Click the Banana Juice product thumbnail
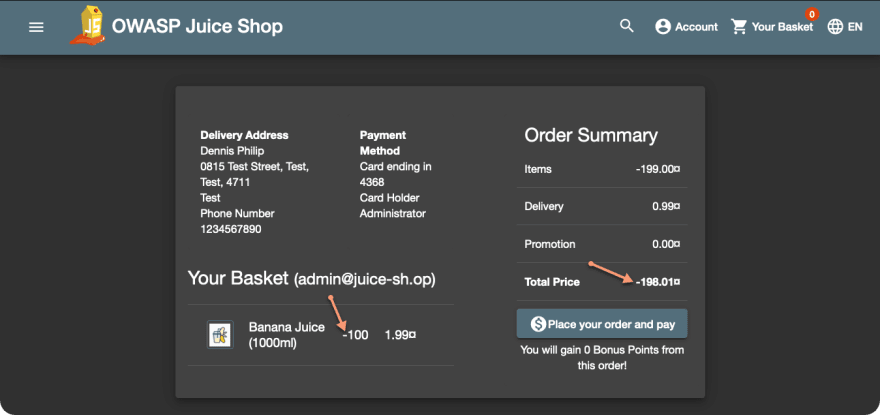The height and width of the screenshot is (415, 880). [x=220, y=335]
